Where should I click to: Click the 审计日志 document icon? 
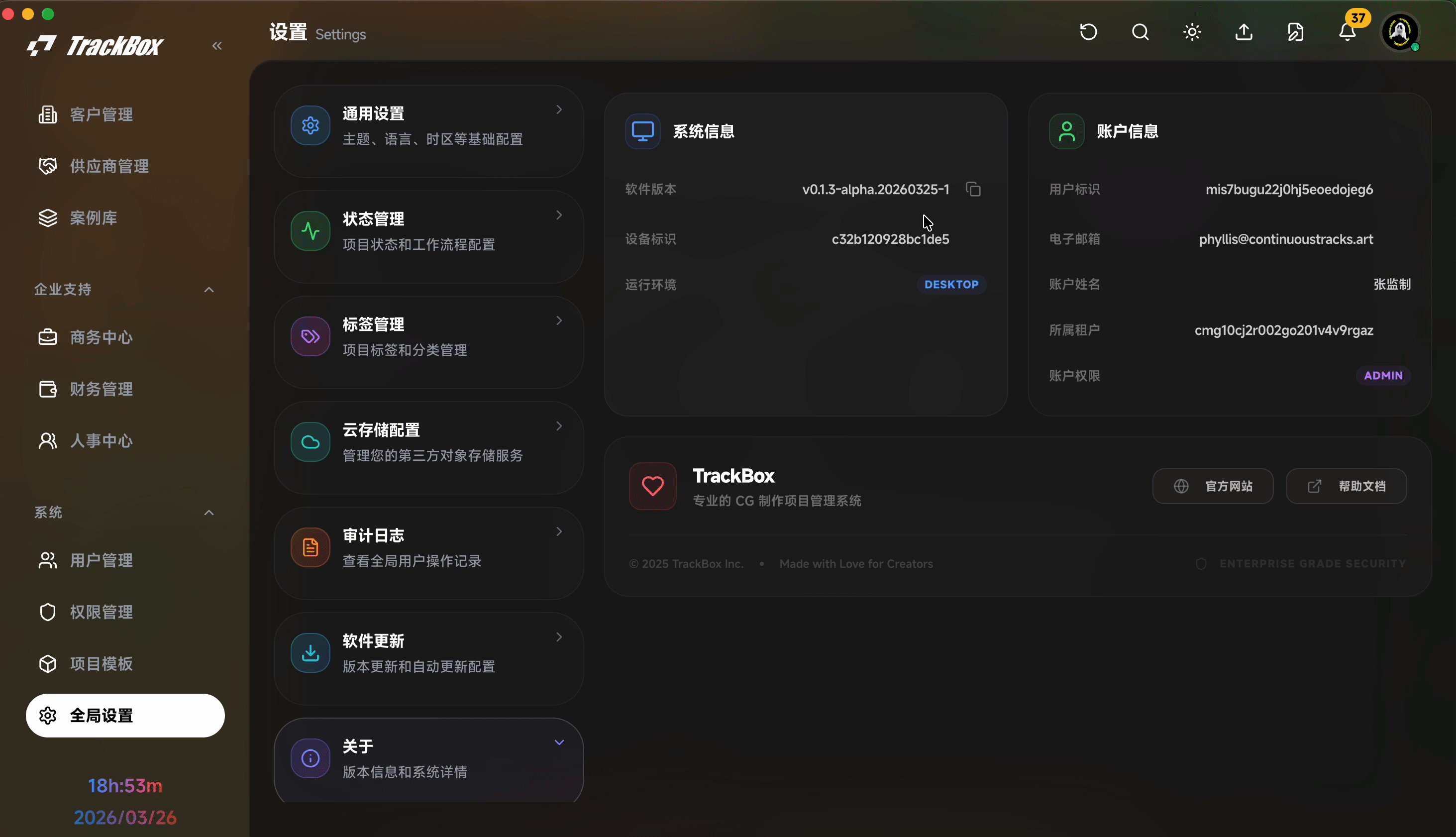click(x=311, y=547)
